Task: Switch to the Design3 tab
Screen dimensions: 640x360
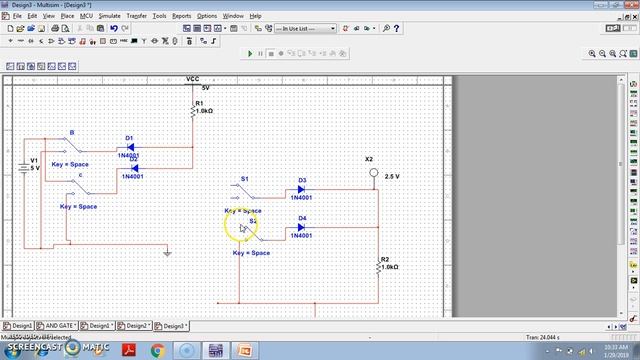Action: coord(171,326)
